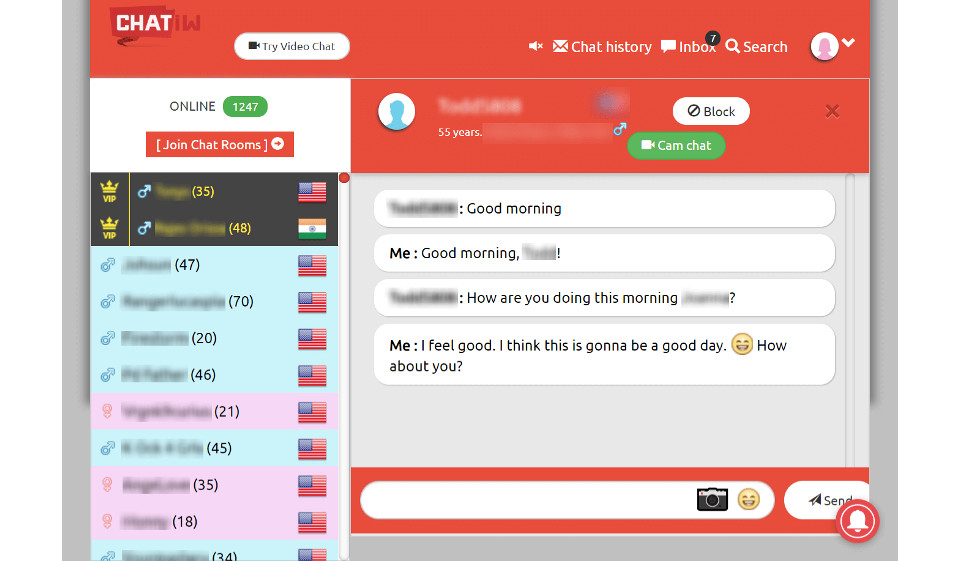
Task: Block the current chat user
Action: 711,111
